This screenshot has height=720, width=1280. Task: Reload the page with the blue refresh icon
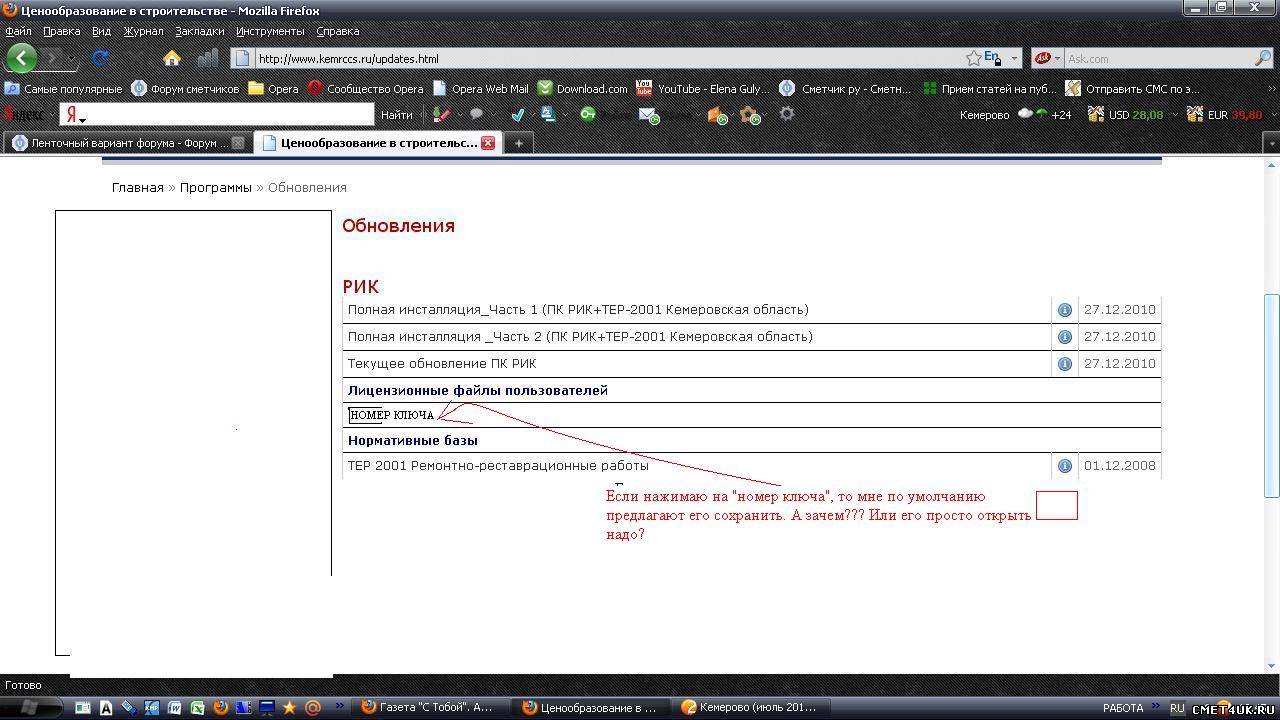coord(100,58)
